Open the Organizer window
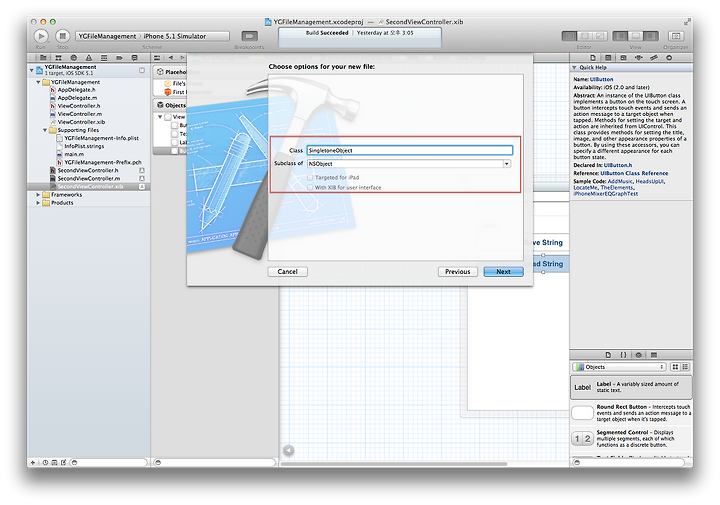 (x=675, y=36)
